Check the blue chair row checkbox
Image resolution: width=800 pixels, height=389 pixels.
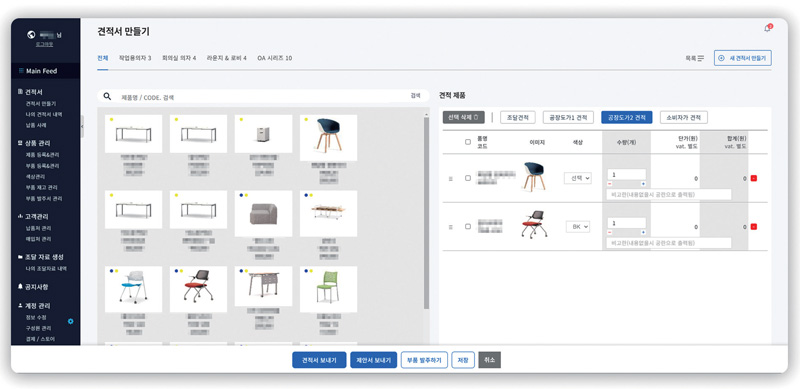pos(468,178)
